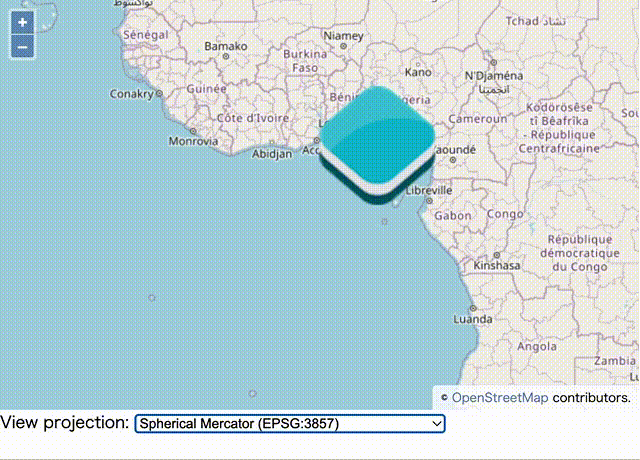Click the Cameroun country label
Image resolution: width=640 pixels, height=460 pixels.
pyautogui.click(x=478, y=119)
